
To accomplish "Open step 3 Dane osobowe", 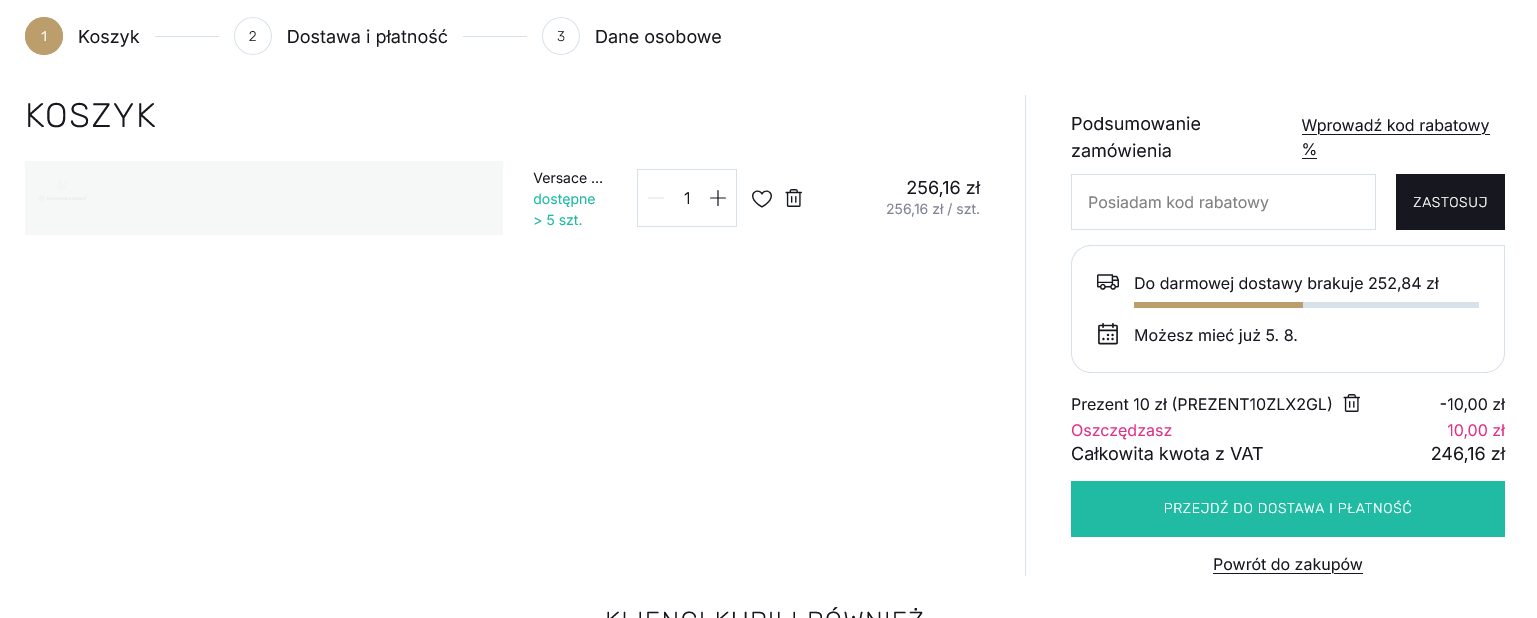I will 658,37.
